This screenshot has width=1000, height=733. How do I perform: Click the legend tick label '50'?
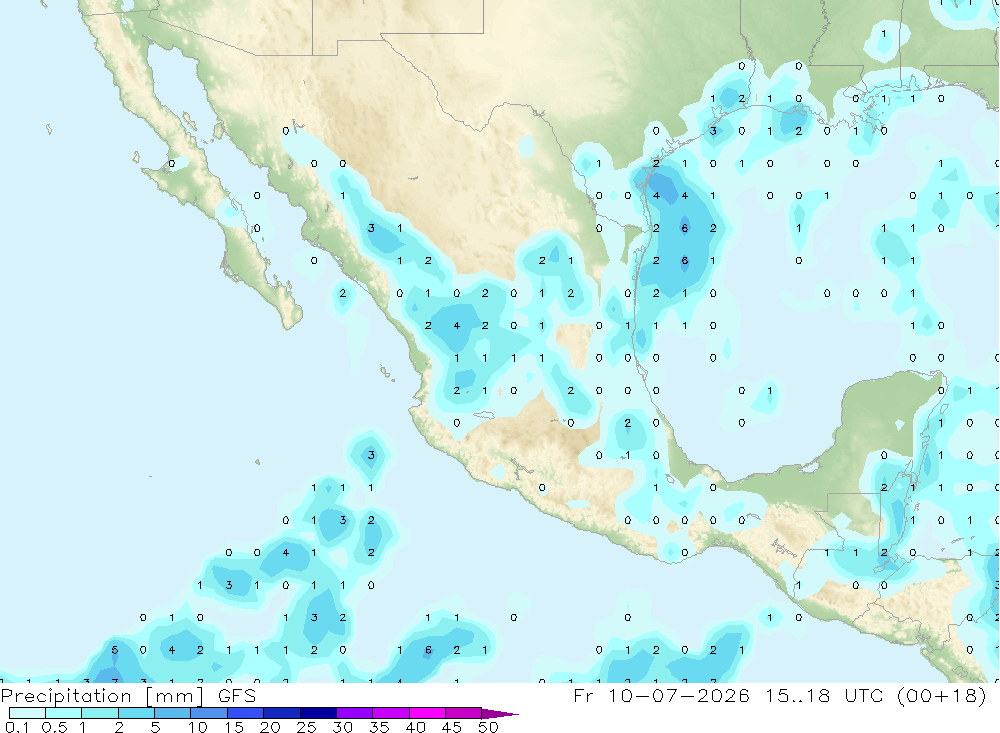489,727
